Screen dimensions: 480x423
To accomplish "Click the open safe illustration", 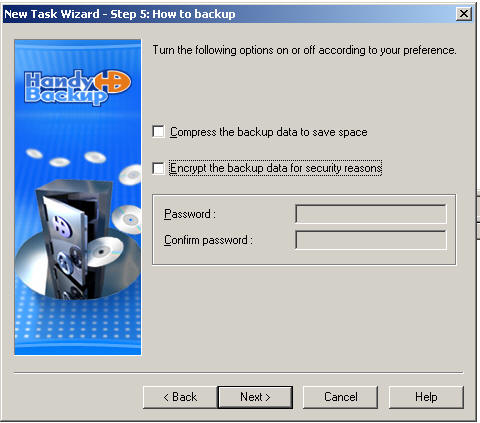I will [68, 238].
